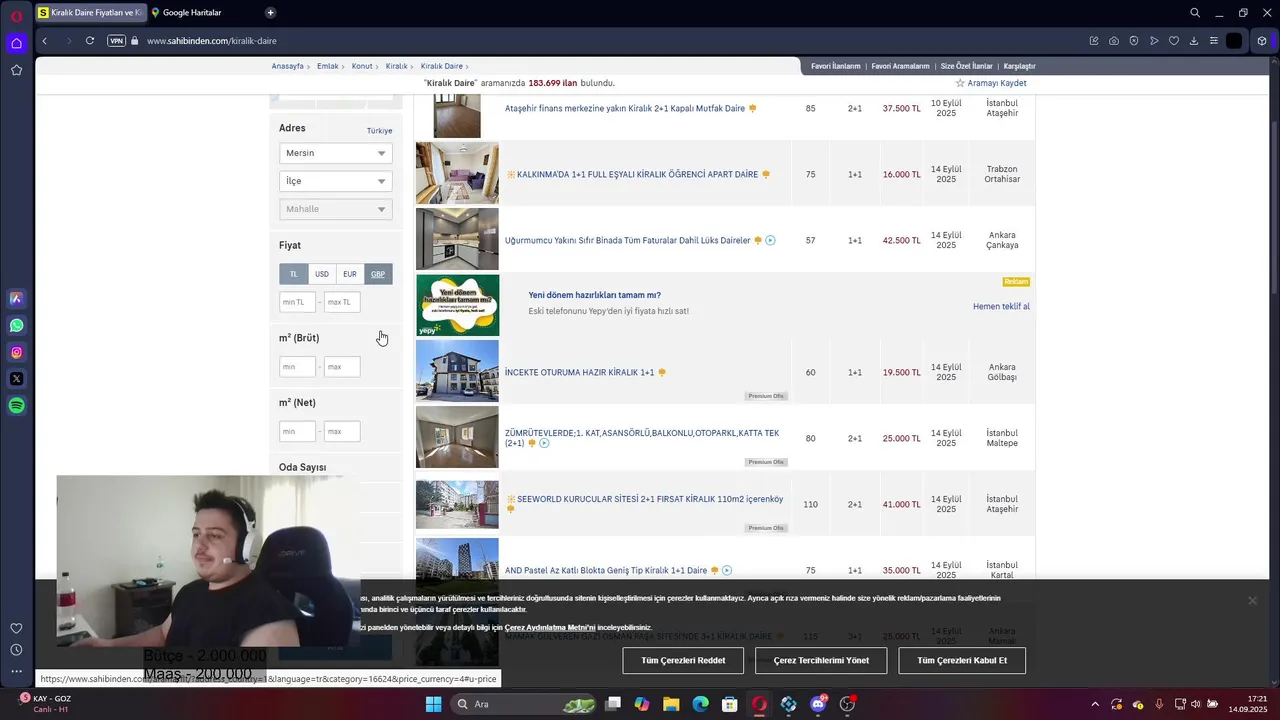This screenshot has height=720, width=1280.
Task: Click Çerez Tercihlerimi Yönet button
Action: (x=821, y=660)
